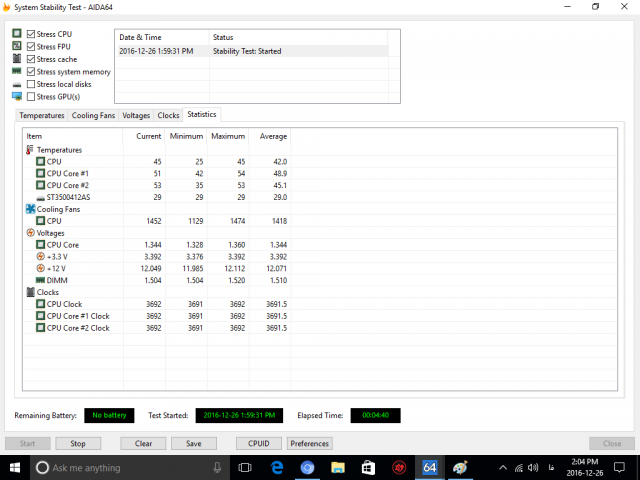This screenshot has height=480, width=640.
Task: Enable the Stress GPU(s) checkbox
Action: coord(32,97)
